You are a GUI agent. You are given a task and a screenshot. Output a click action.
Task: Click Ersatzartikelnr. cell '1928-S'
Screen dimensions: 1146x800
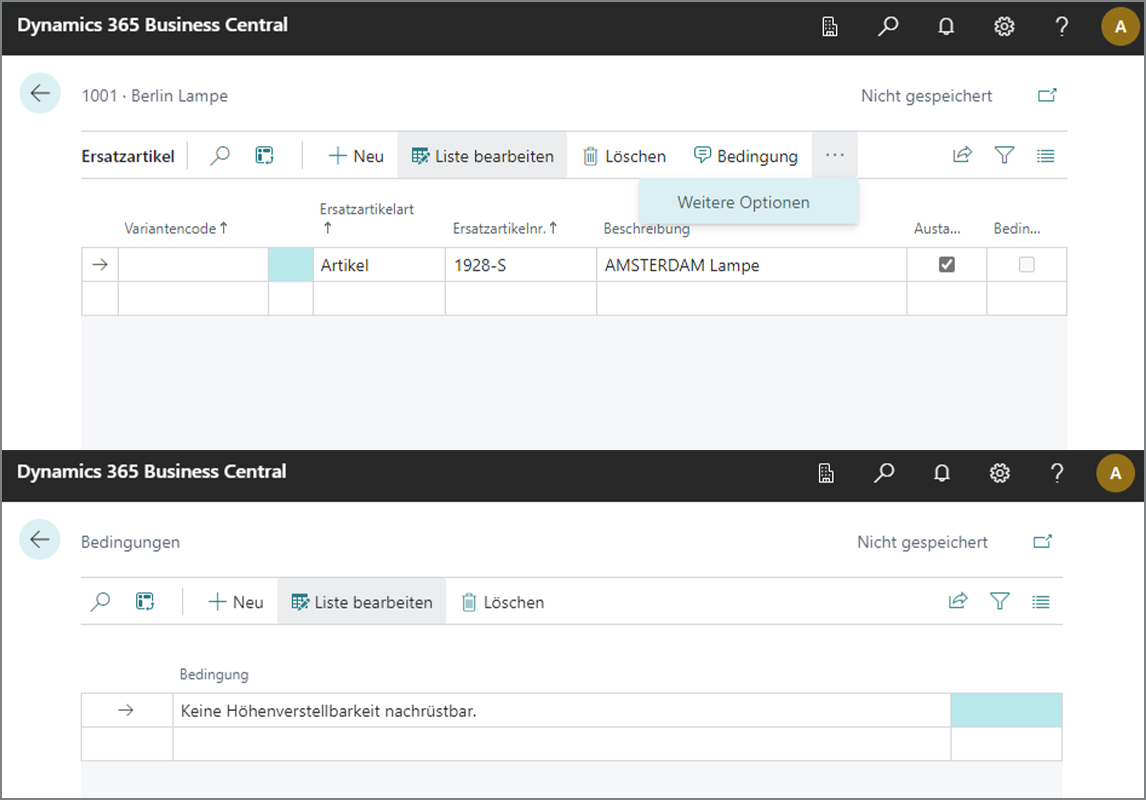[x=520, y=264]
